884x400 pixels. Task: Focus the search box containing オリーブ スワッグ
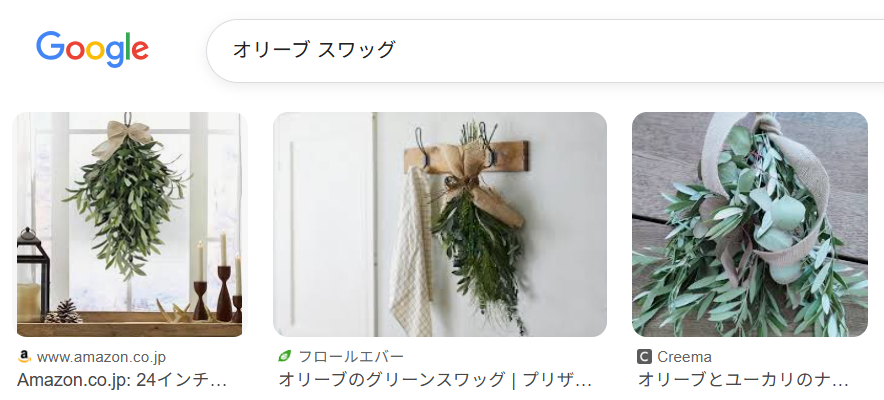pos(545,51)
